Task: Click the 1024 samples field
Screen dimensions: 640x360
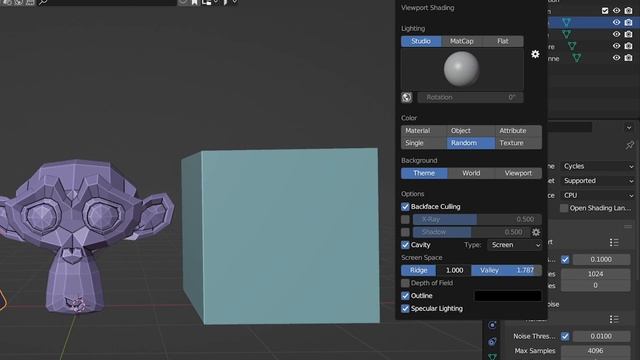Action: pos(596,274)
